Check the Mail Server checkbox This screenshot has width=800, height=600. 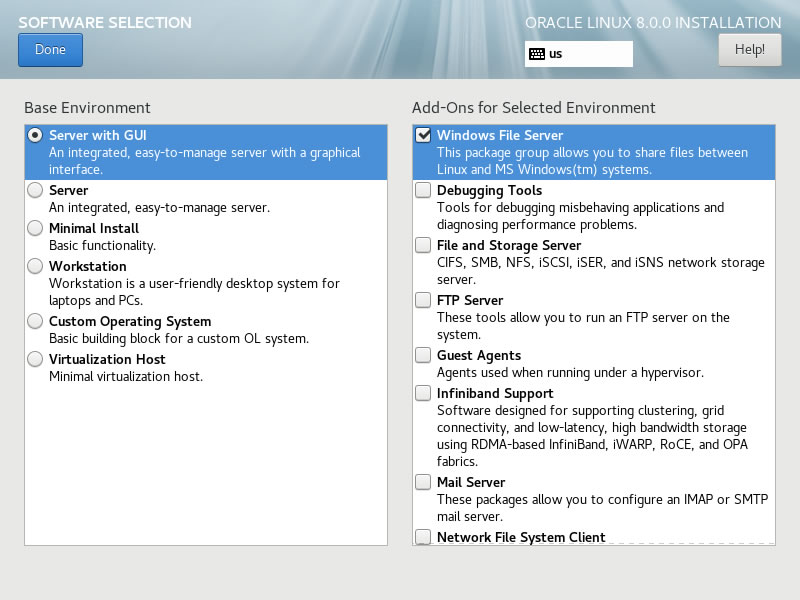coord(423,482)
